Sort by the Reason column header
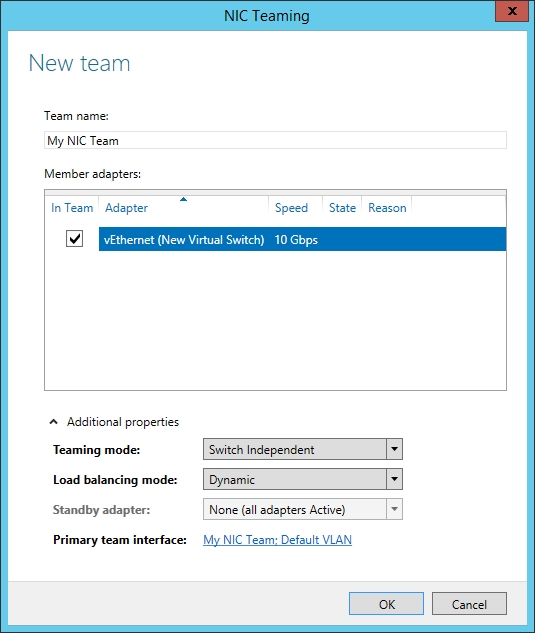The width and height of the screenshot is (535, 633). click(x=387, y=208)
